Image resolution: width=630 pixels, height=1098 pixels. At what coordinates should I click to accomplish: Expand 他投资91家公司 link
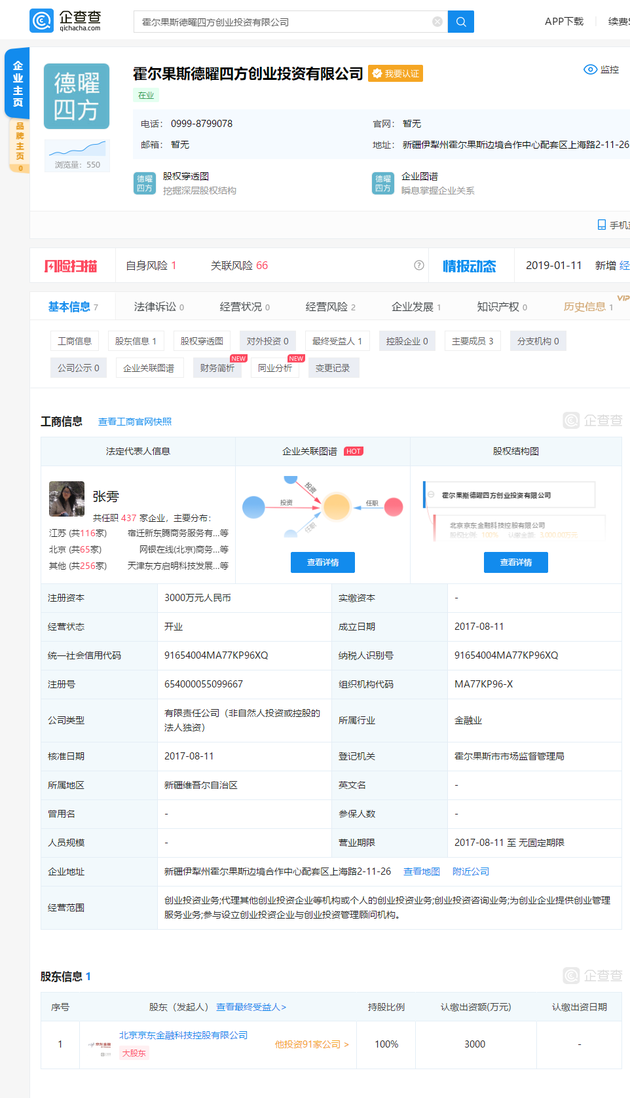click(312, 1044)
